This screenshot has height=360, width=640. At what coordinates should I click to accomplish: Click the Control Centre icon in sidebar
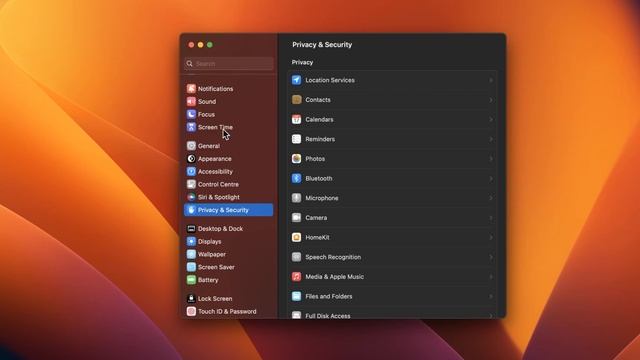[x=191, y=184]
